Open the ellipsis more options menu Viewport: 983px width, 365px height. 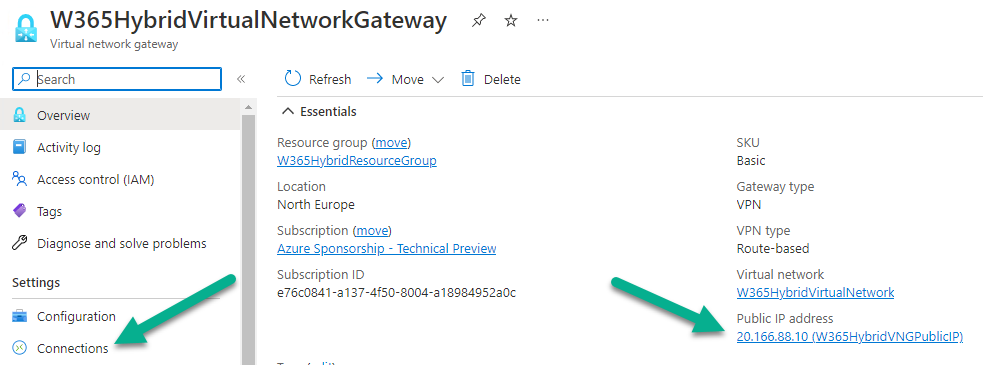(543, 21)
